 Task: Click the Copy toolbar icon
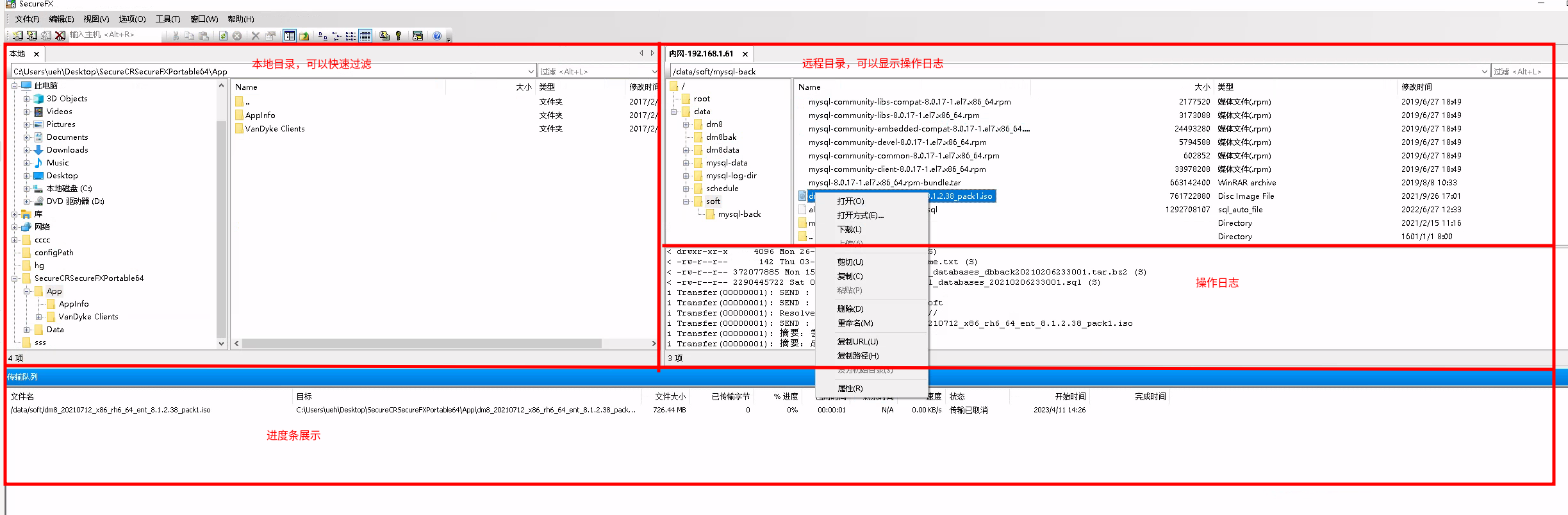tap(189, 36)
